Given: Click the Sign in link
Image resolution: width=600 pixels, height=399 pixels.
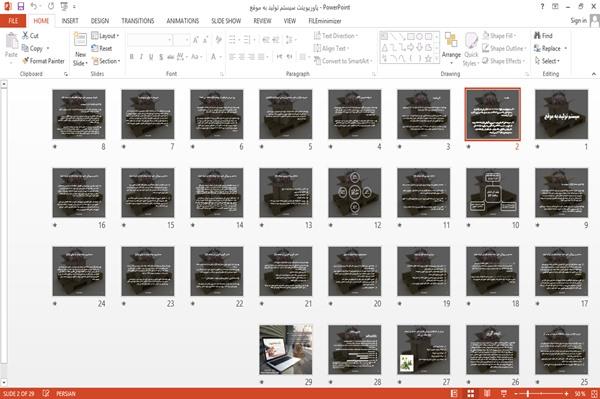Looking at the screenshot, I should click(x=578, y=21).
